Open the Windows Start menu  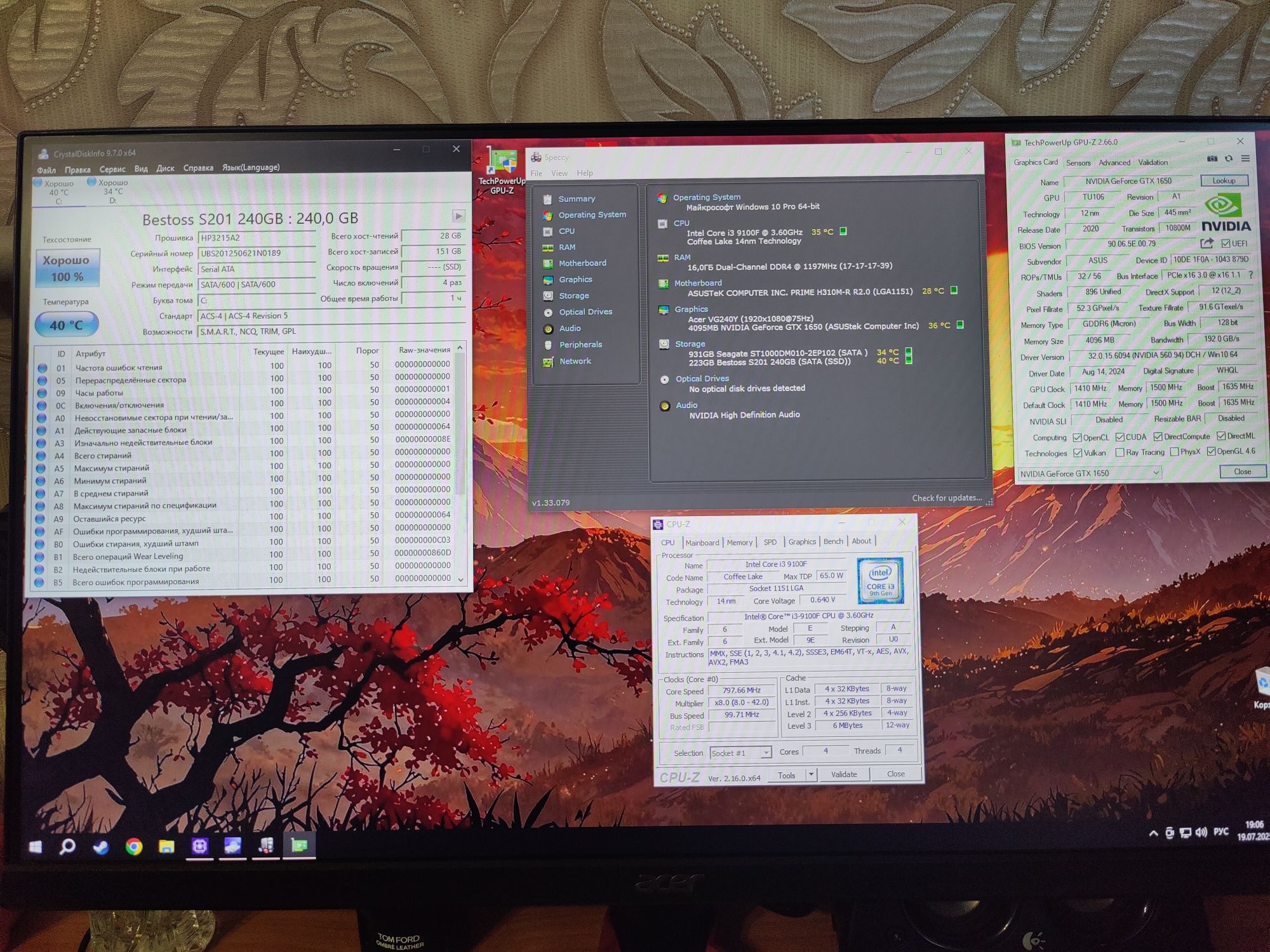coord(36,847)
